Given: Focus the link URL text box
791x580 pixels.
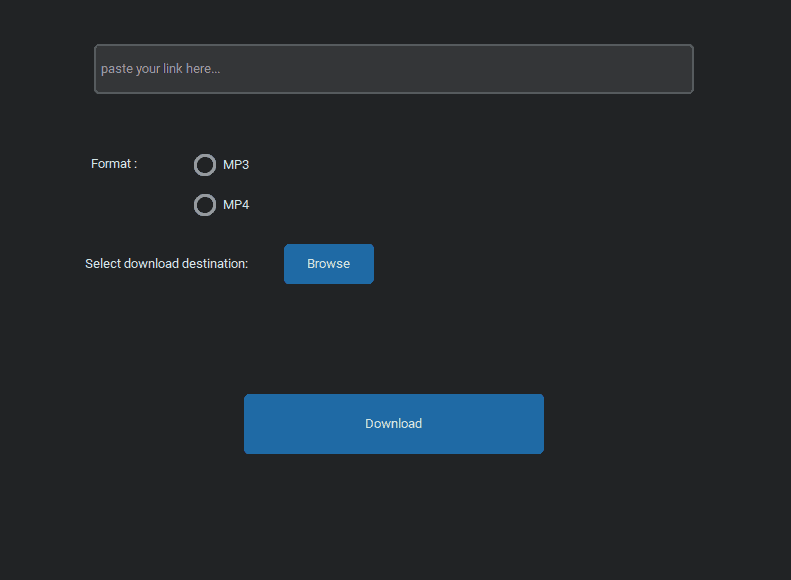Looking at the screenshot, I should click(393, 69).
